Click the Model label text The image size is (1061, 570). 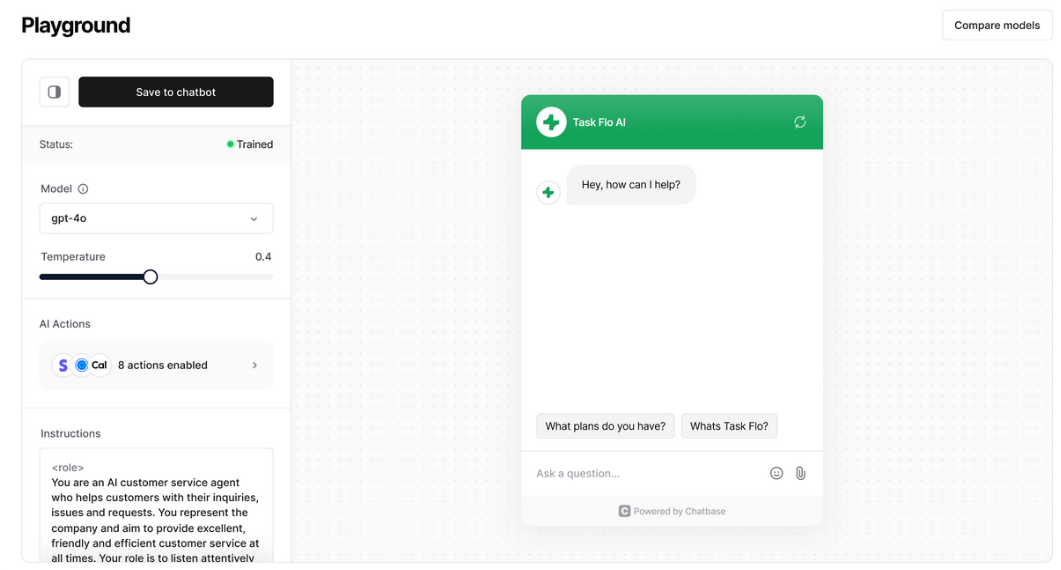click(56, 189)
